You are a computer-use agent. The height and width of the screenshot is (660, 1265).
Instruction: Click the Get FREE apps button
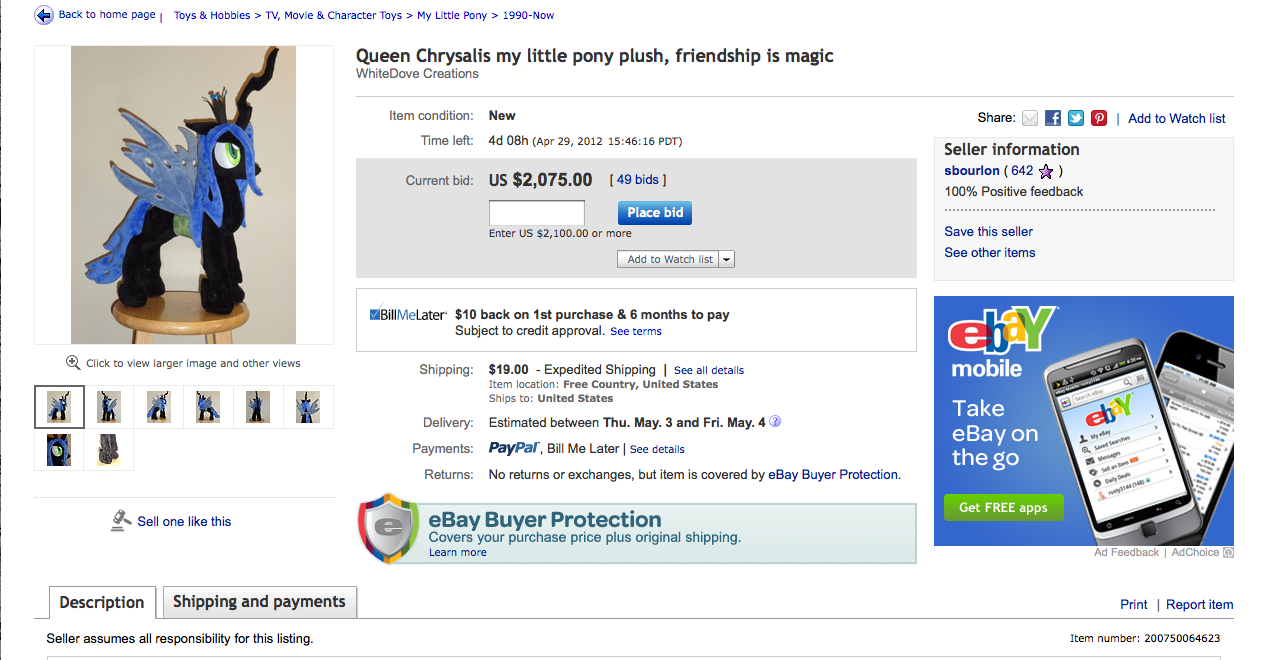pos(1003,507)
